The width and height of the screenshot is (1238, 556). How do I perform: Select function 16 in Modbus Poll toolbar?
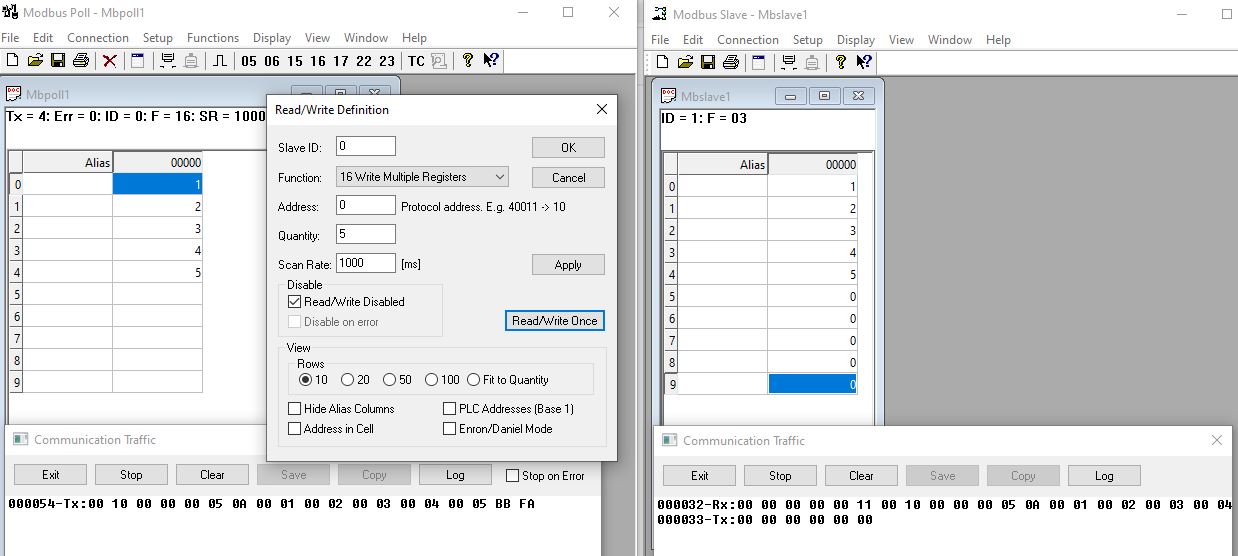(x=318, y=61)
